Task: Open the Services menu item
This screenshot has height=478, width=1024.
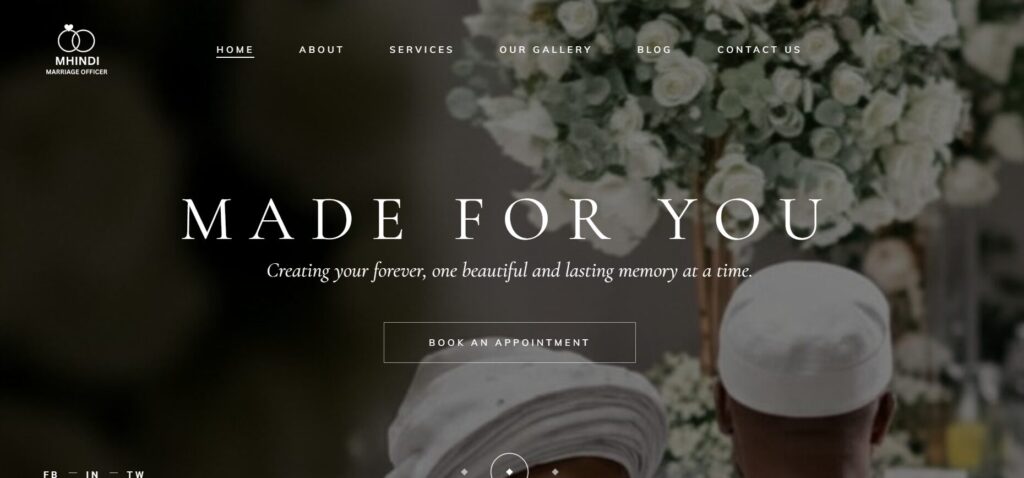Action: [x=421, y=50]
